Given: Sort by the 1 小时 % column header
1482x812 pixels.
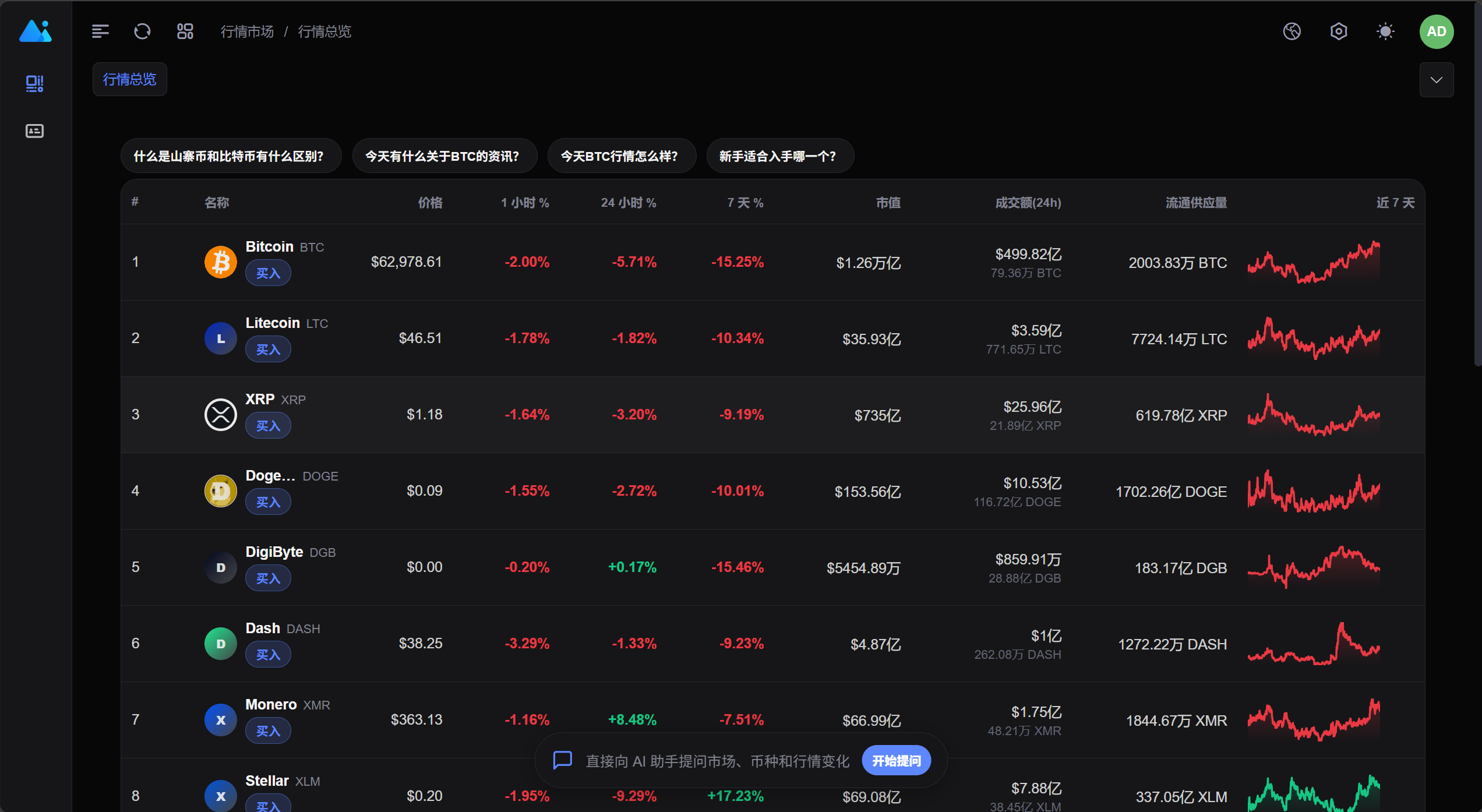Looking at the screenshot, I should click(525, 203).
